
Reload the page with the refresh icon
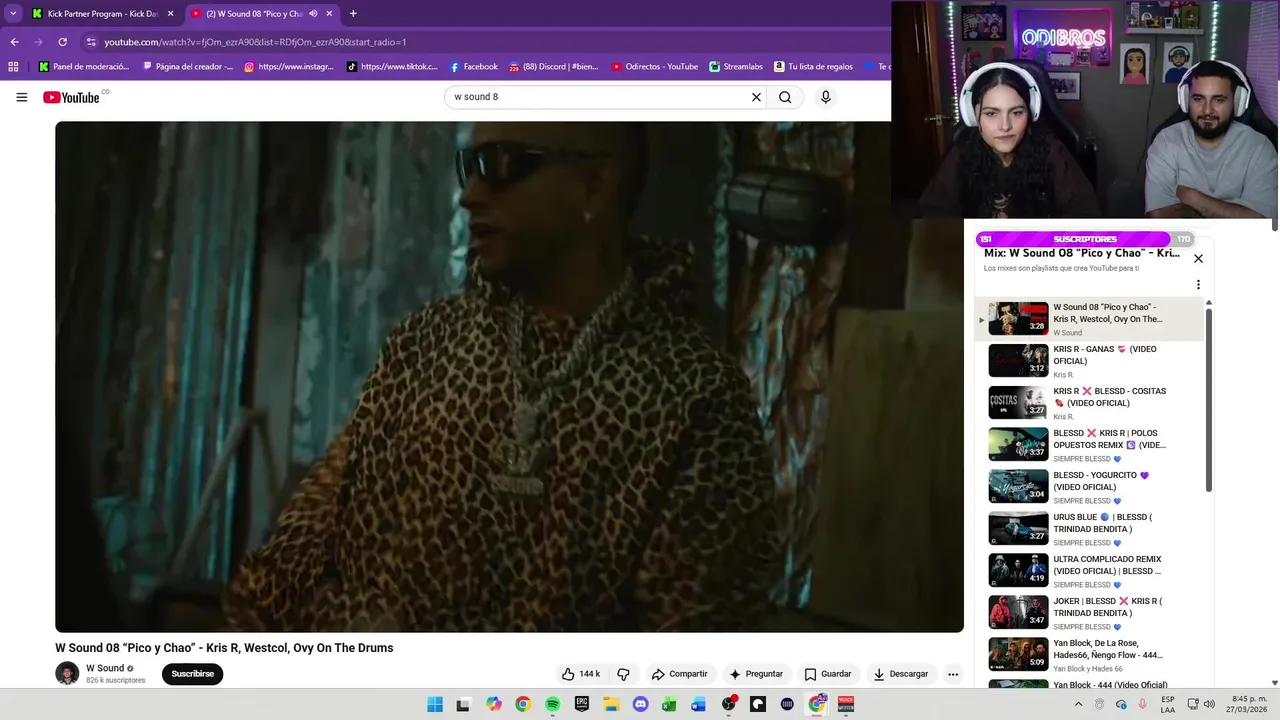[62, 42]
